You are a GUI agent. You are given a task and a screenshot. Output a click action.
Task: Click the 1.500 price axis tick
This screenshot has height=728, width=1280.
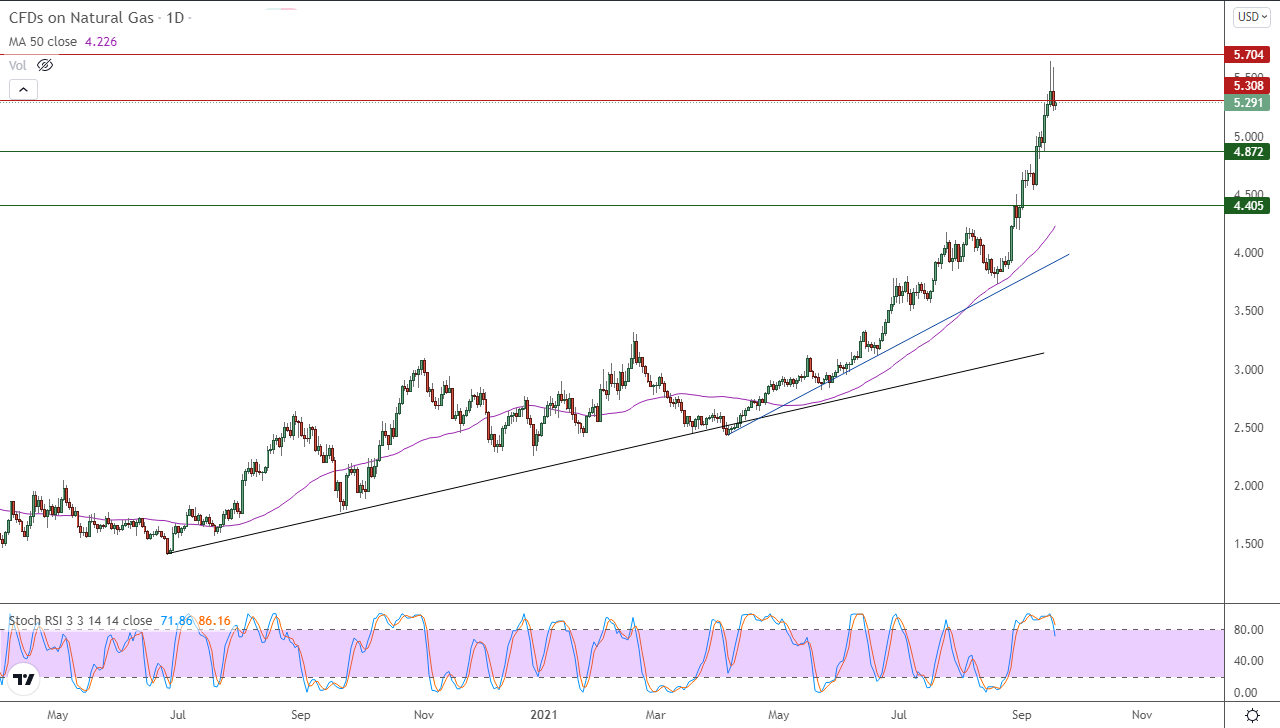pos(1248,544)
